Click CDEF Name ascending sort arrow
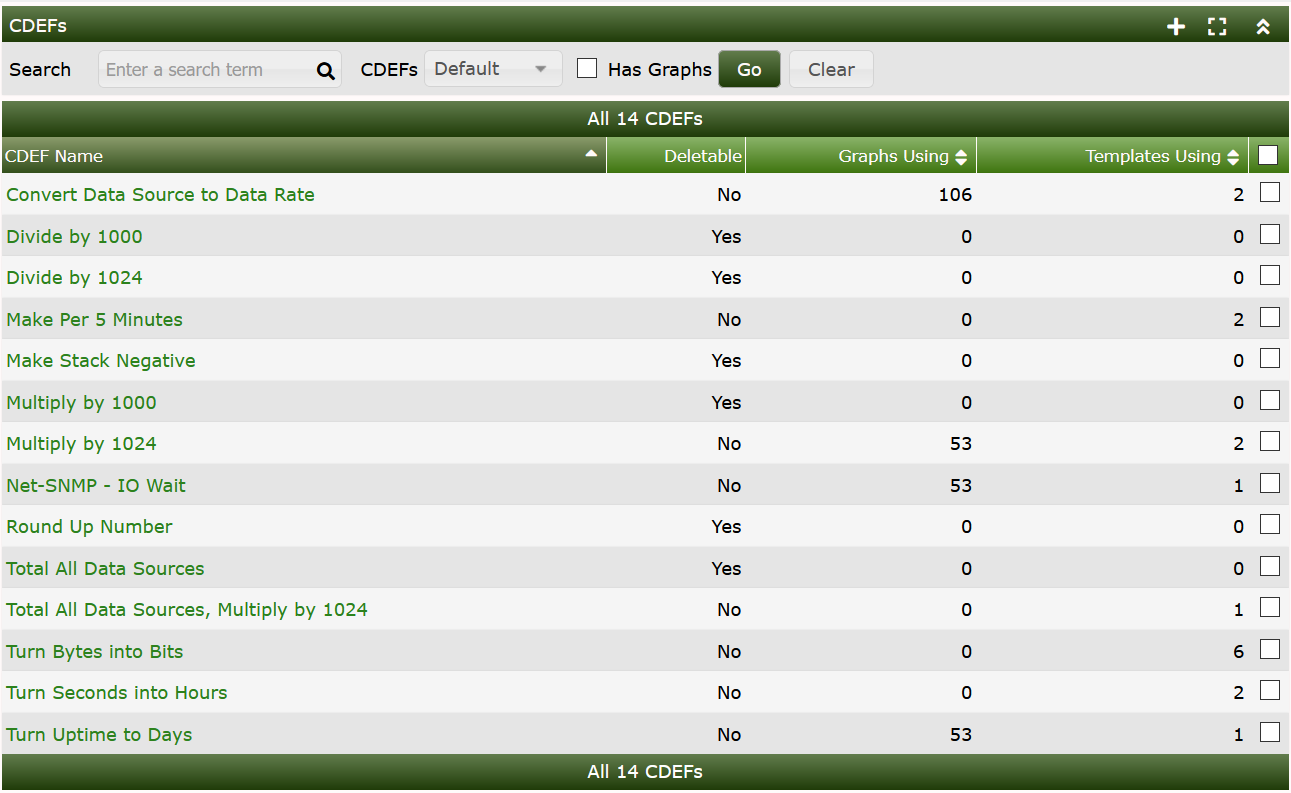The height and width of the screenshot is (793, 1291). pos(591,154)
